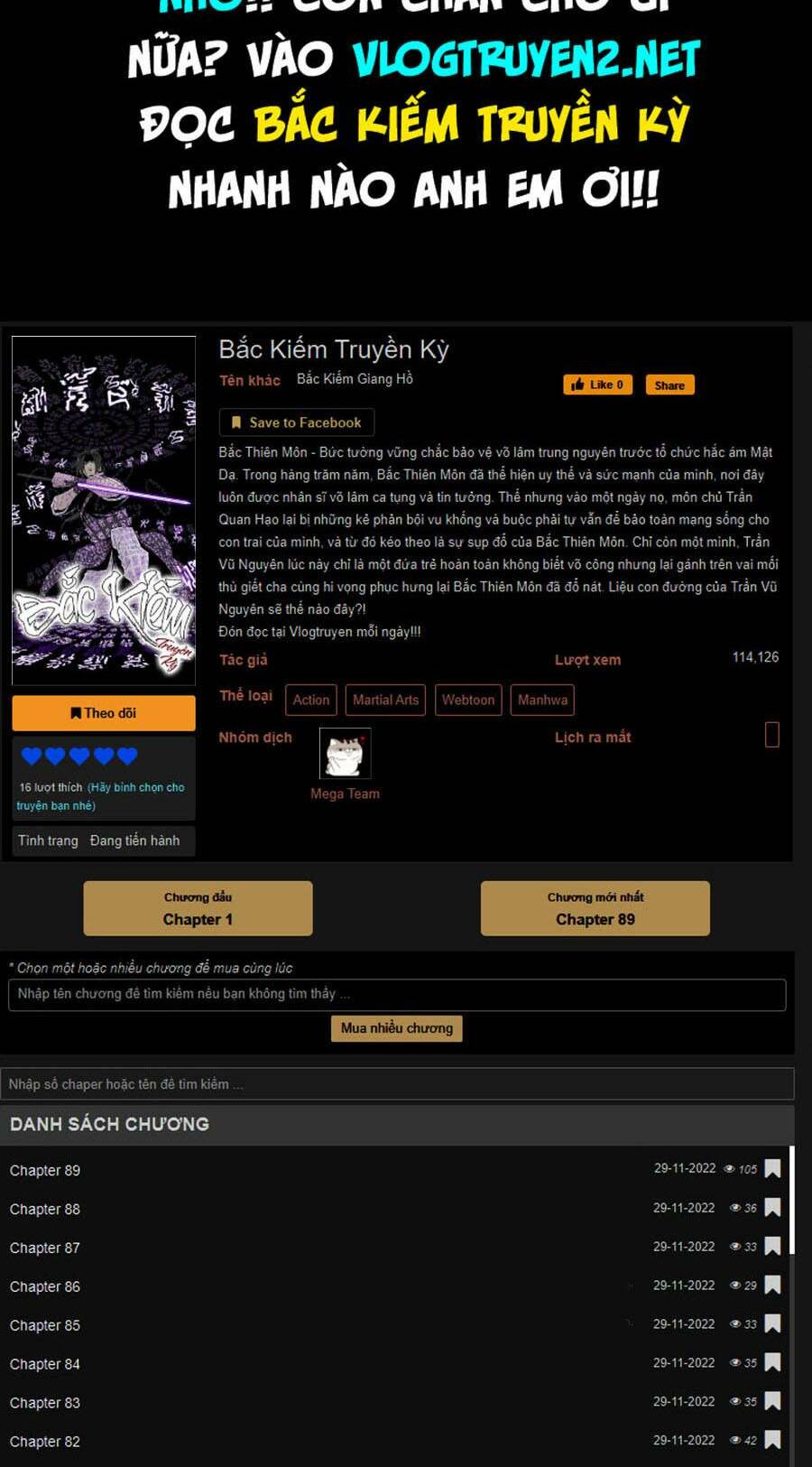This screenshot has width=812, height=1467.
Task: Click bookmark icon beside Chapter 84
Action: (x=772, y=1362)
